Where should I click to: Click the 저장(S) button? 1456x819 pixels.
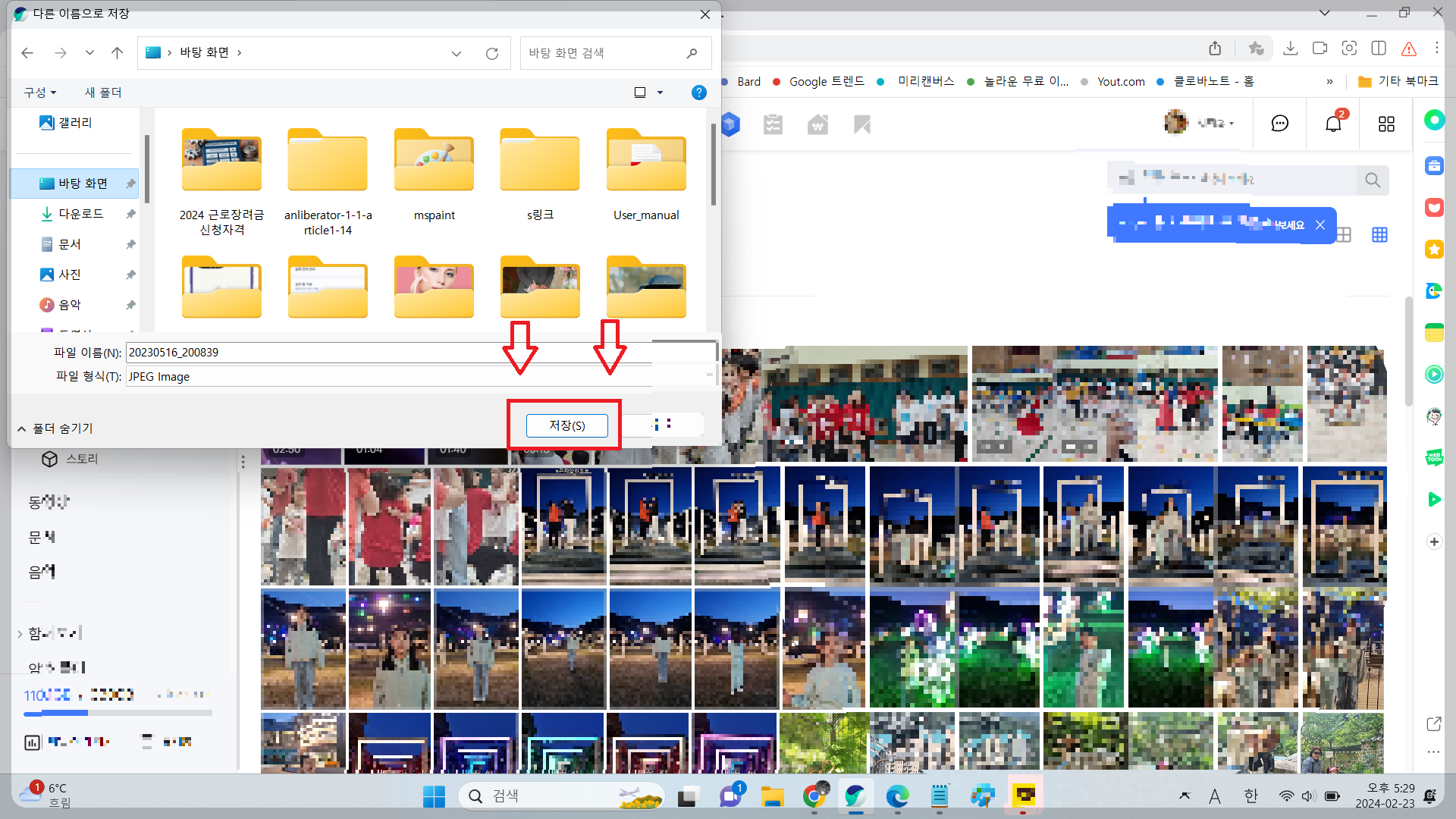click(566, 425)
